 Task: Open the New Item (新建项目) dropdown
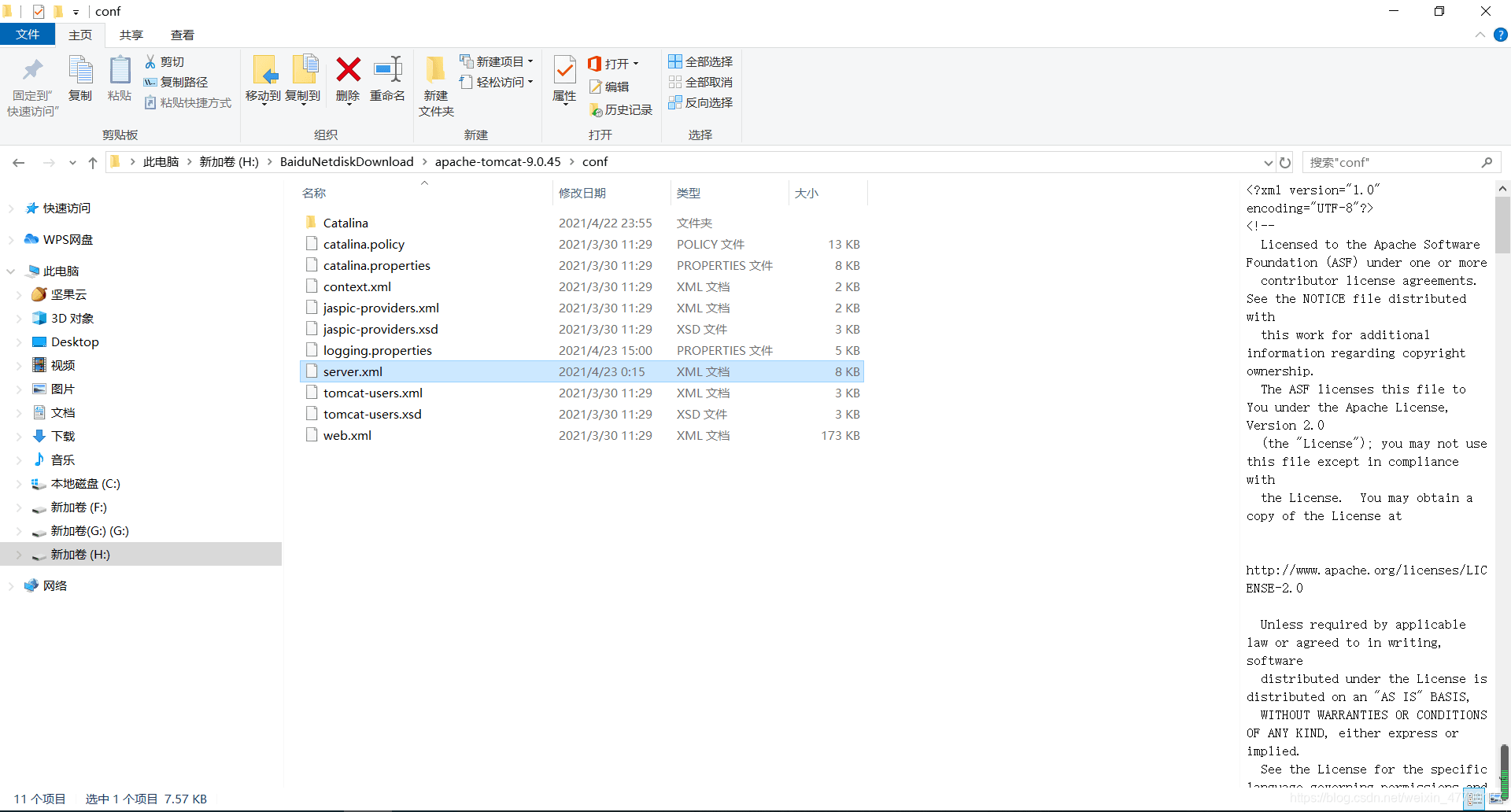pyautogui.click(x=497, y=61)
